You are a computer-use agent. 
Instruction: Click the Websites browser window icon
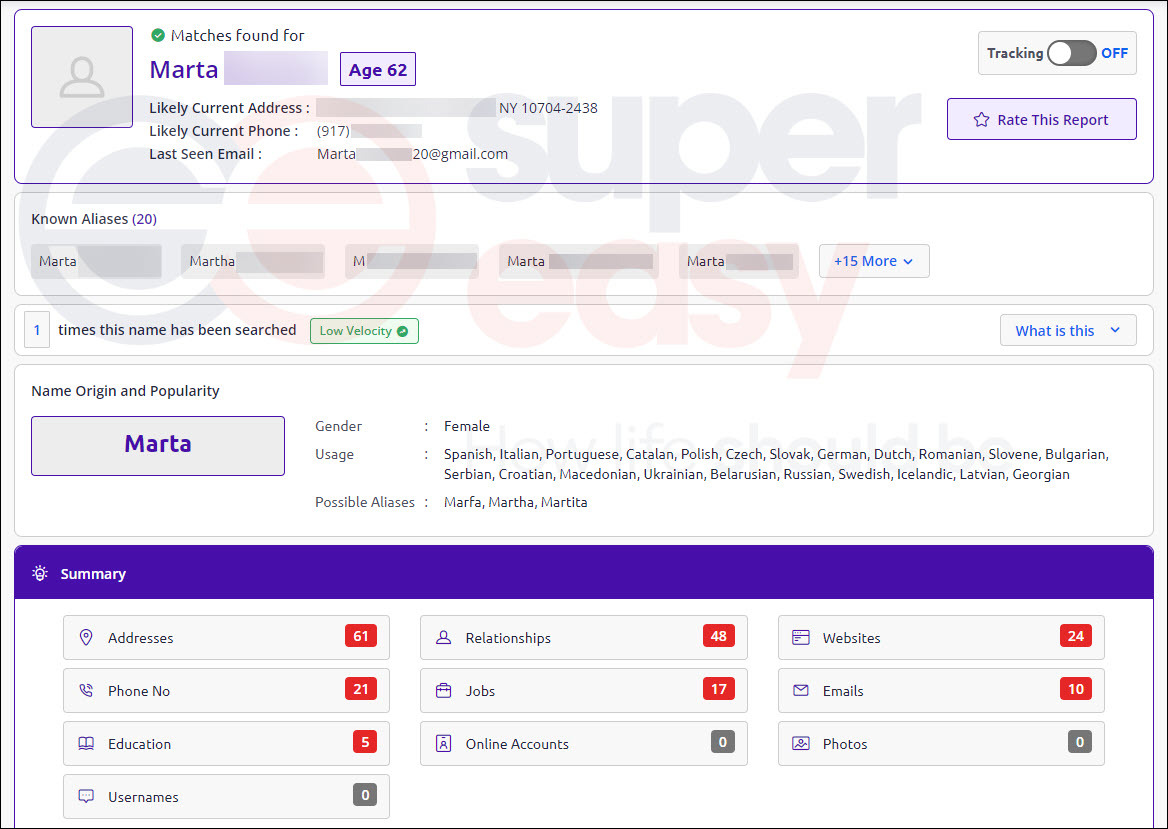(x=801, y=638)
